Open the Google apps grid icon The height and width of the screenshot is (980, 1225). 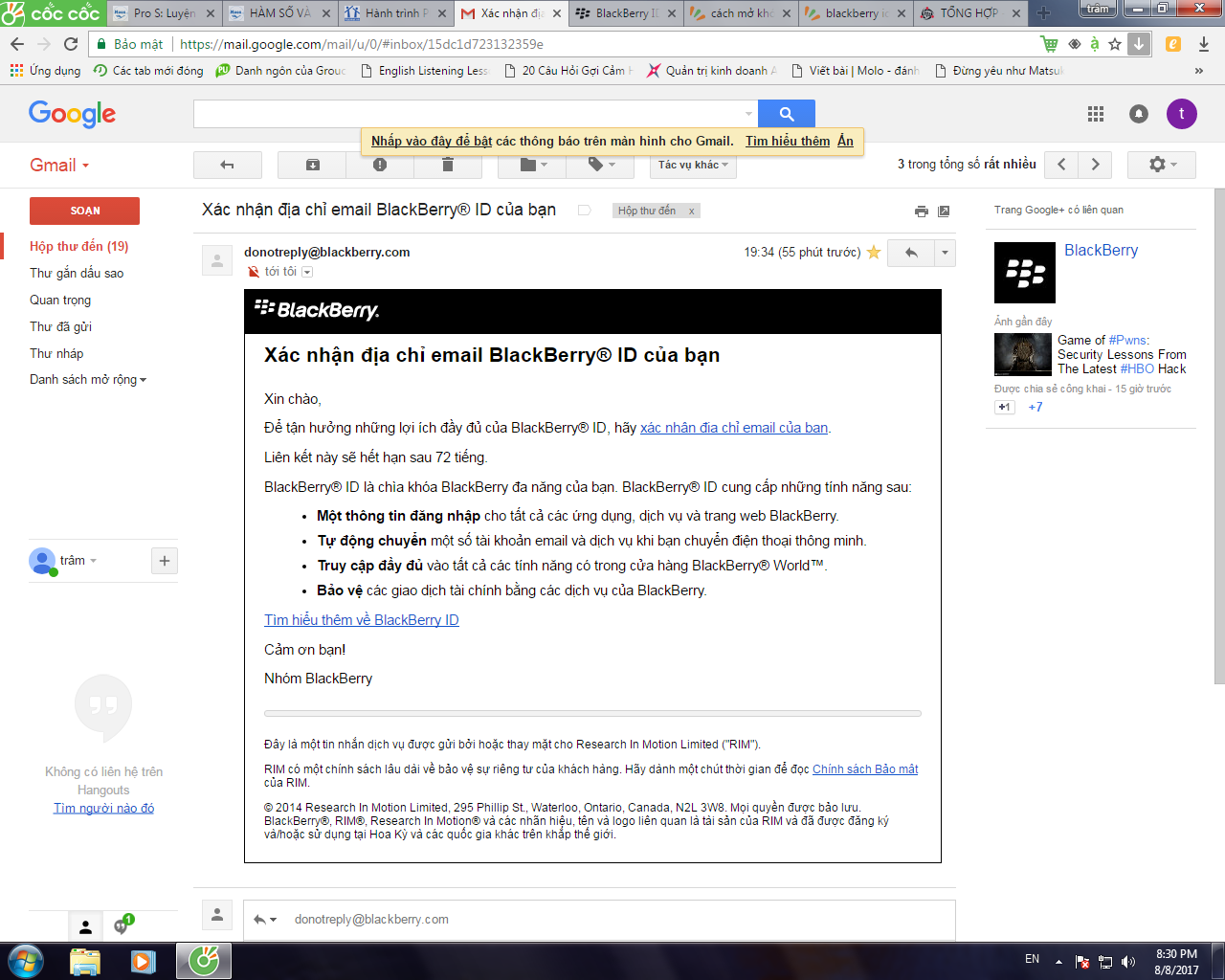click(1096, 114)
